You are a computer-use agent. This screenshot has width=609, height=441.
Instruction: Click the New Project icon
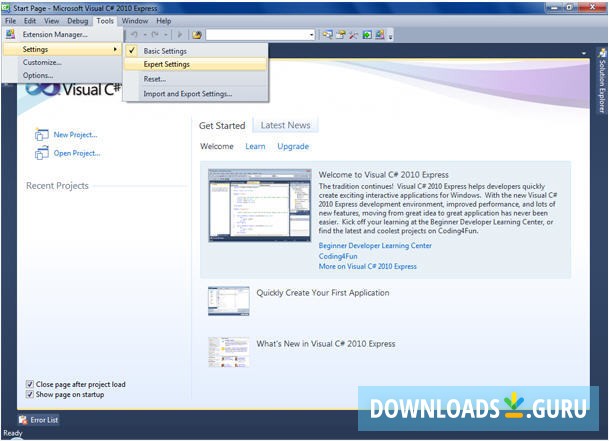[42, 134]
